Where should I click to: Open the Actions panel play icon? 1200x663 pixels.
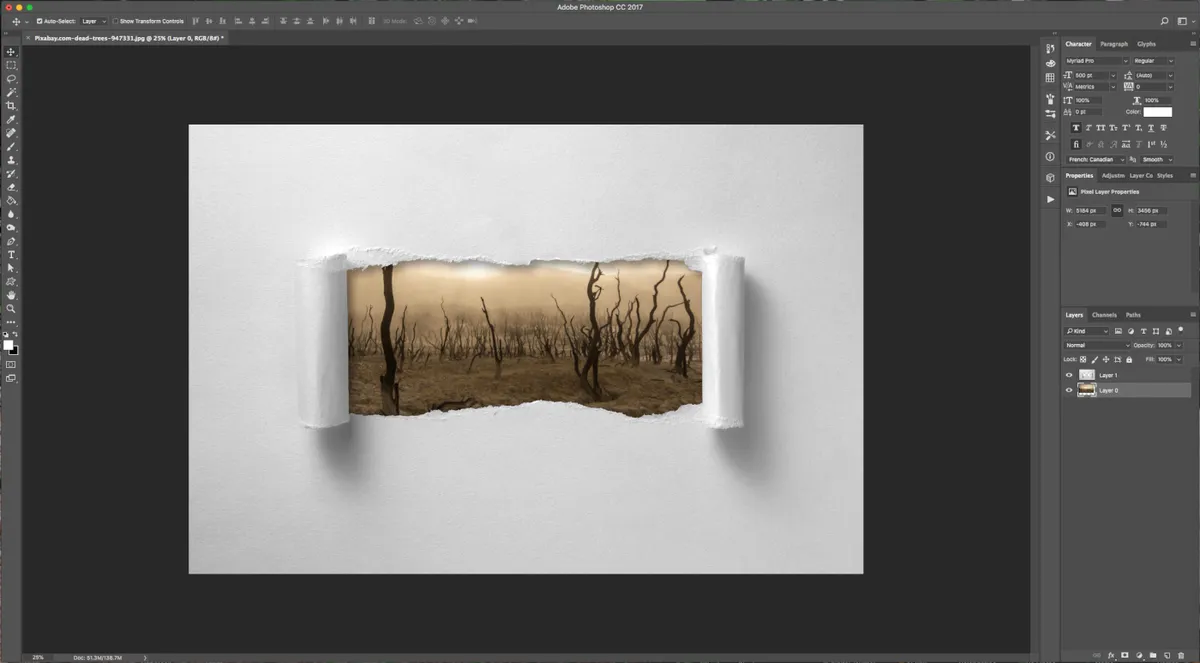coord(1050,199)
